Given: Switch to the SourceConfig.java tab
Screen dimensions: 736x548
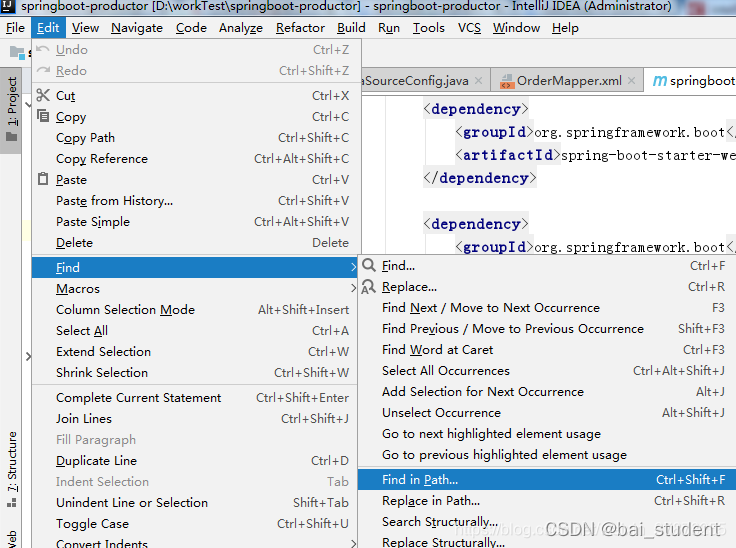Looking at the screenshot, I should coord(425,81).
